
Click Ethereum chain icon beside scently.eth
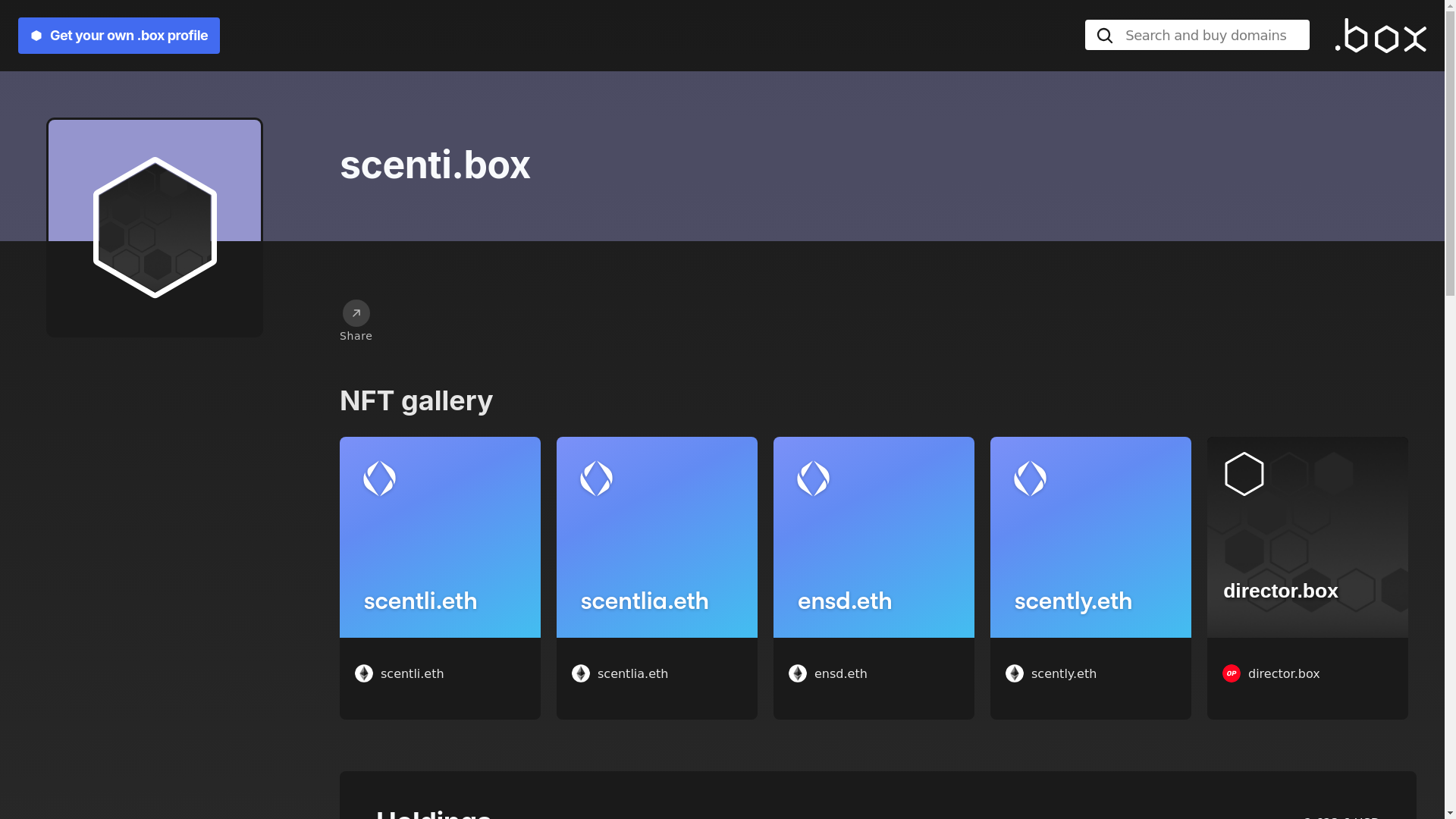coord(1015,673)
